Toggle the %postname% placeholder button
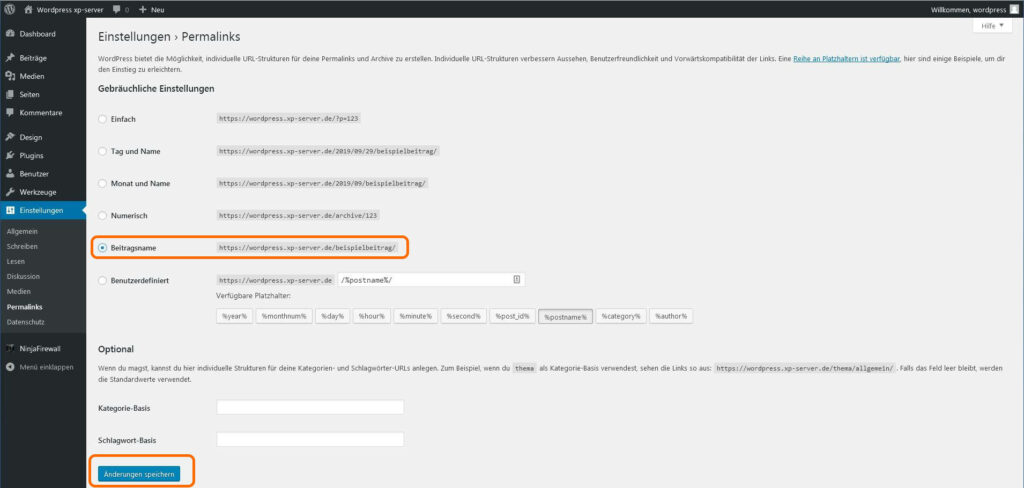The height and width of the screenshot is (488, 1024). [566, 316]
